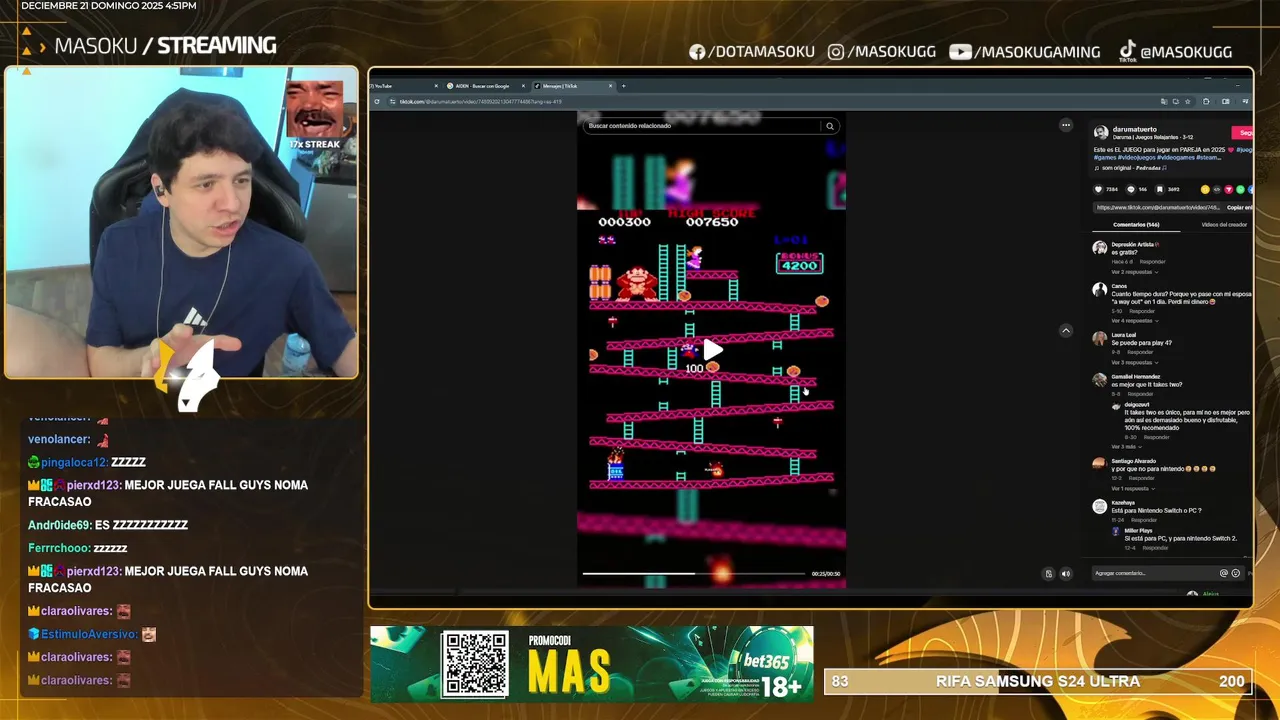This screenshot has height=720, width=1280.
Task: Click chat username 'Andr0ide69'
Action: 58,525
